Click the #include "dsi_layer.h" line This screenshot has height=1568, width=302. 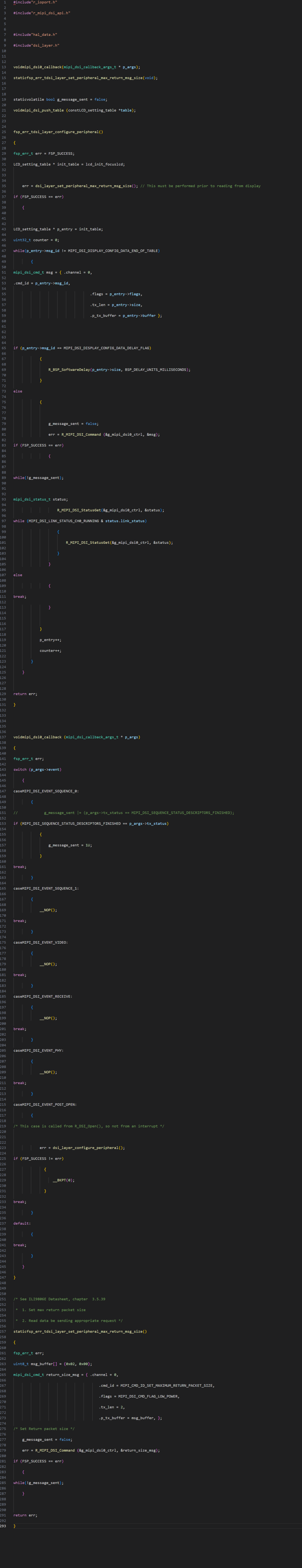point(36,46)
